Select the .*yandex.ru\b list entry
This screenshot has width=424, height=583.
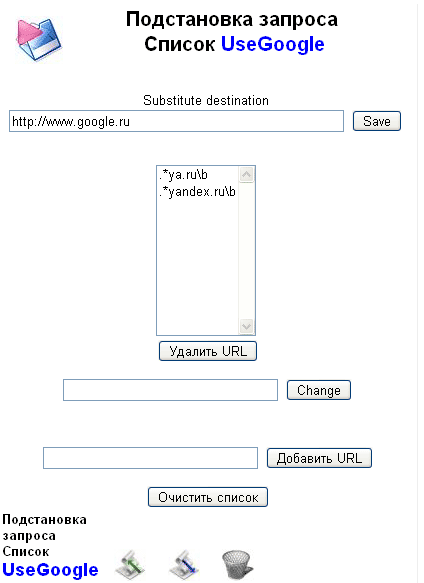point(197,191)
